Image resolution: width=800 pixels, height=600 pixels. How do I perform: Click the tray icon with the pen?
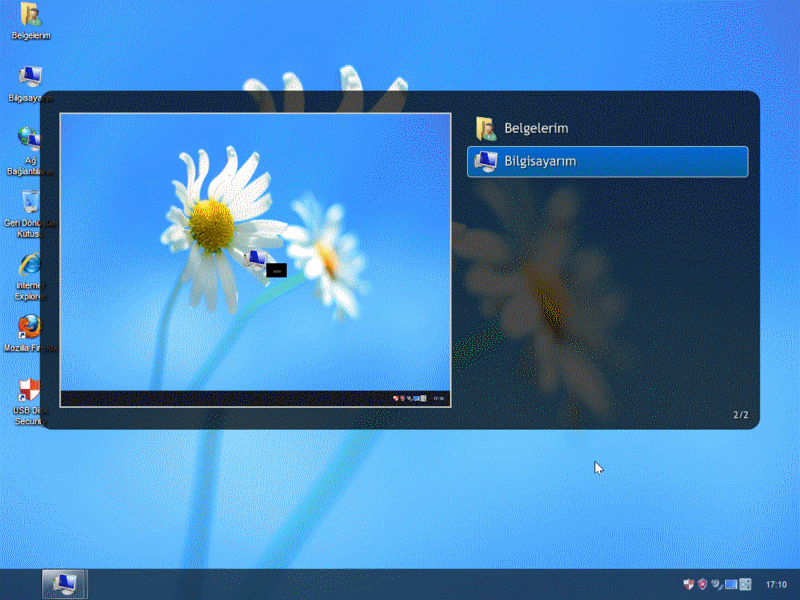717,584
